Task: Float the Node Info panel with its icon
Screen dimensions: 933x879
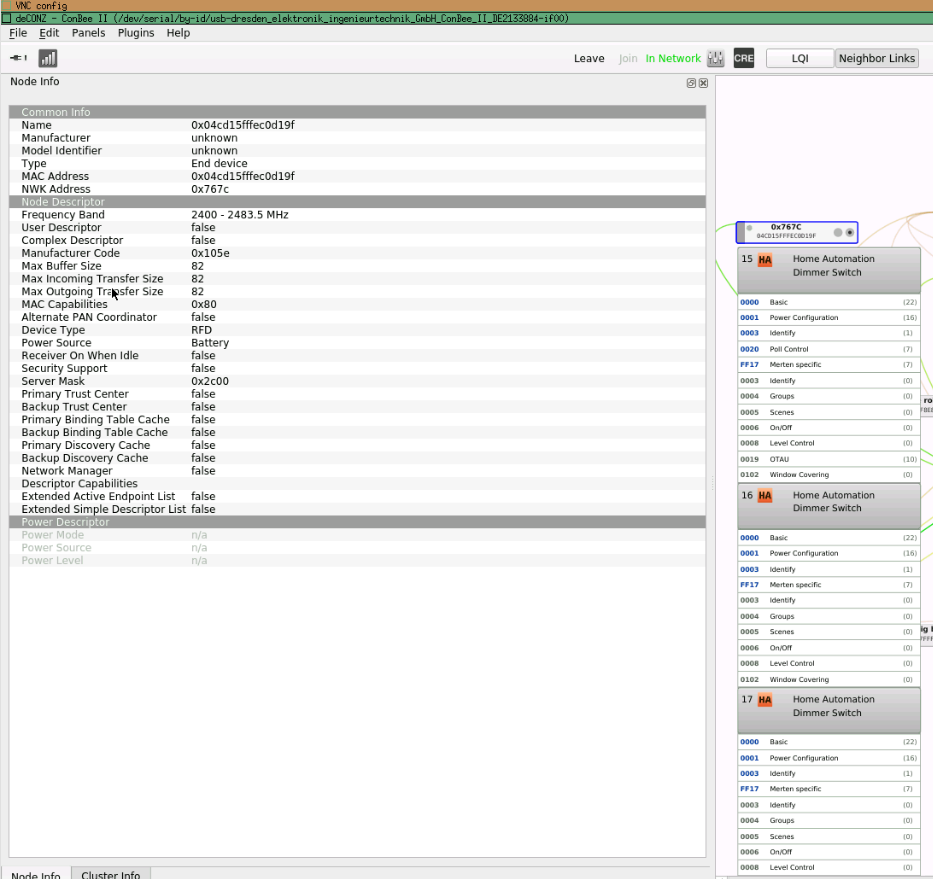Action: click(x=691, y=83)
